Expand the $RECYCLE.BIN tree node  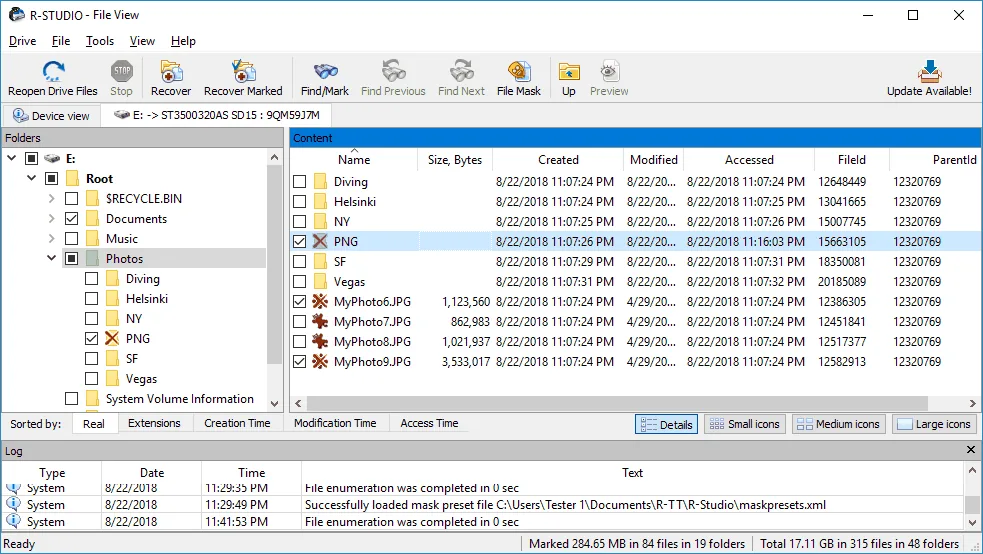(51, 199)
